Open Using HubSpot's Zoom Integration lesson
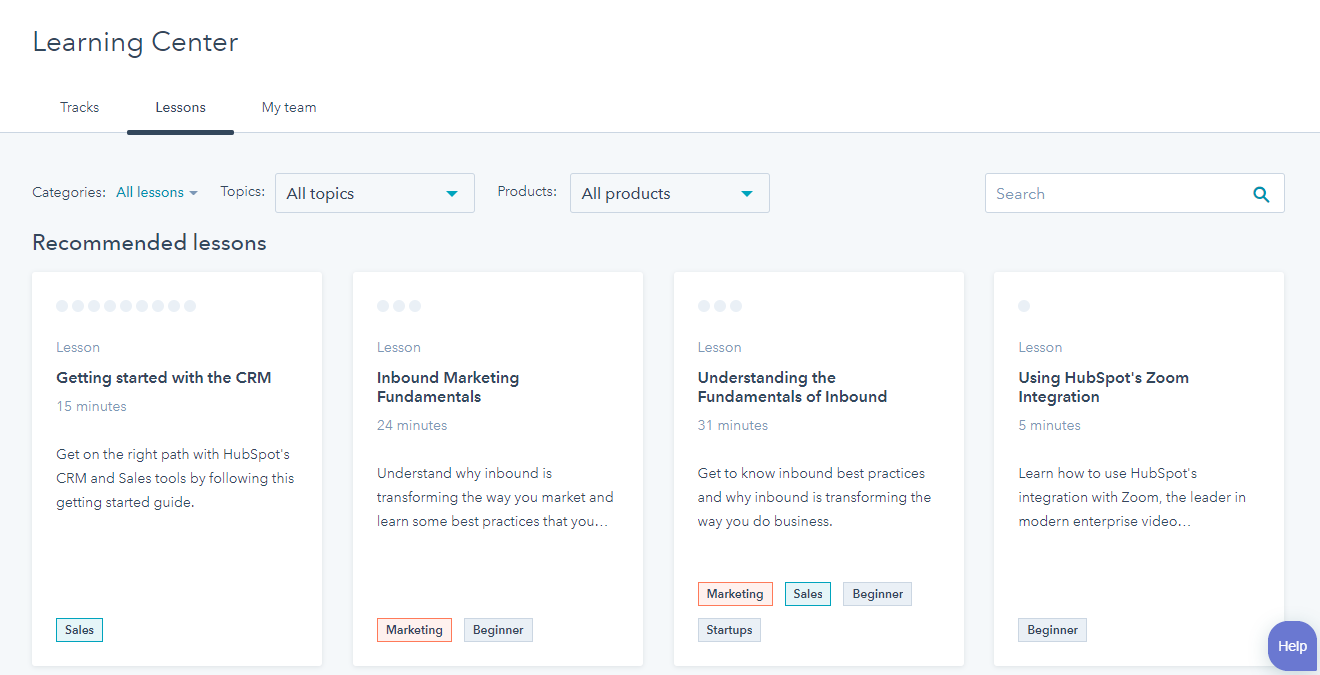The image size is (1320, 675). 1104,387
